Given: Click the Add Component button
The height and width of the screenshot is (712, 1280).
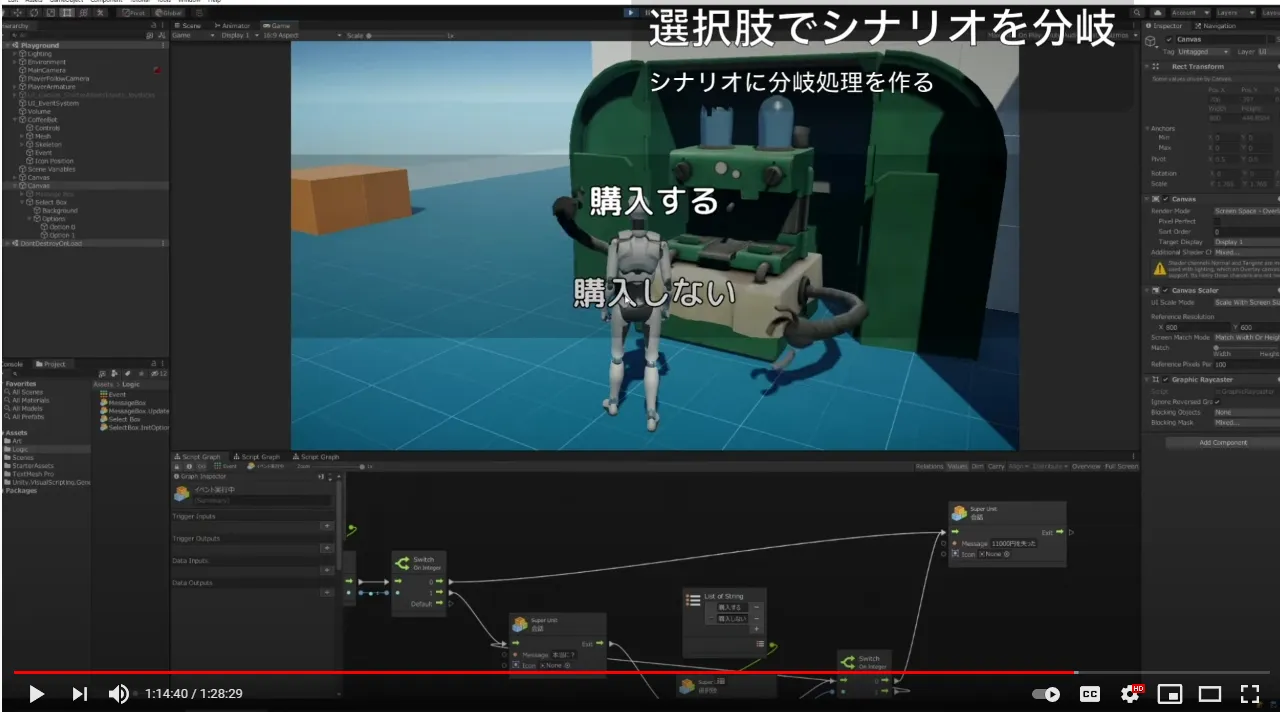Looking at the screenshot, I should [1222, 442].
